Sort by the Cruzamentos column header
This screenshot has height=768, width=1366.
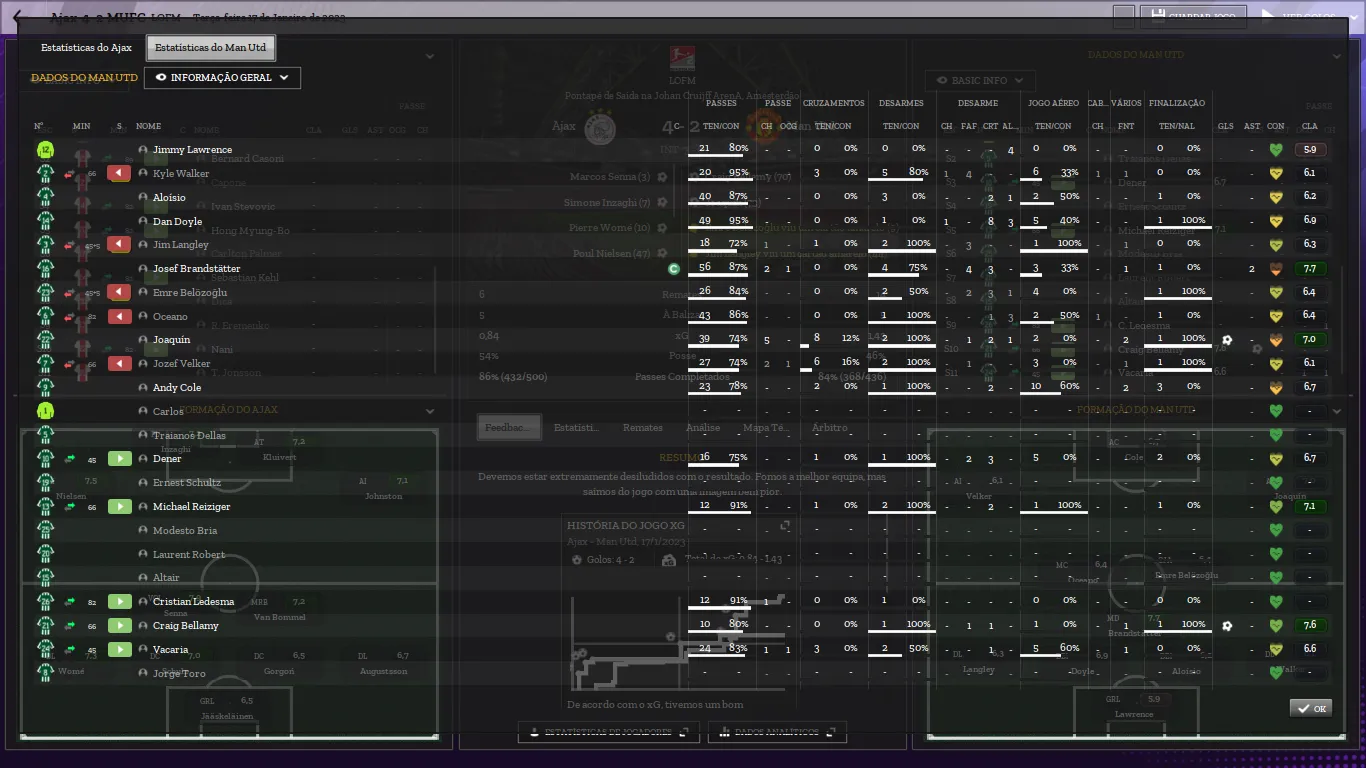point(833,103)
